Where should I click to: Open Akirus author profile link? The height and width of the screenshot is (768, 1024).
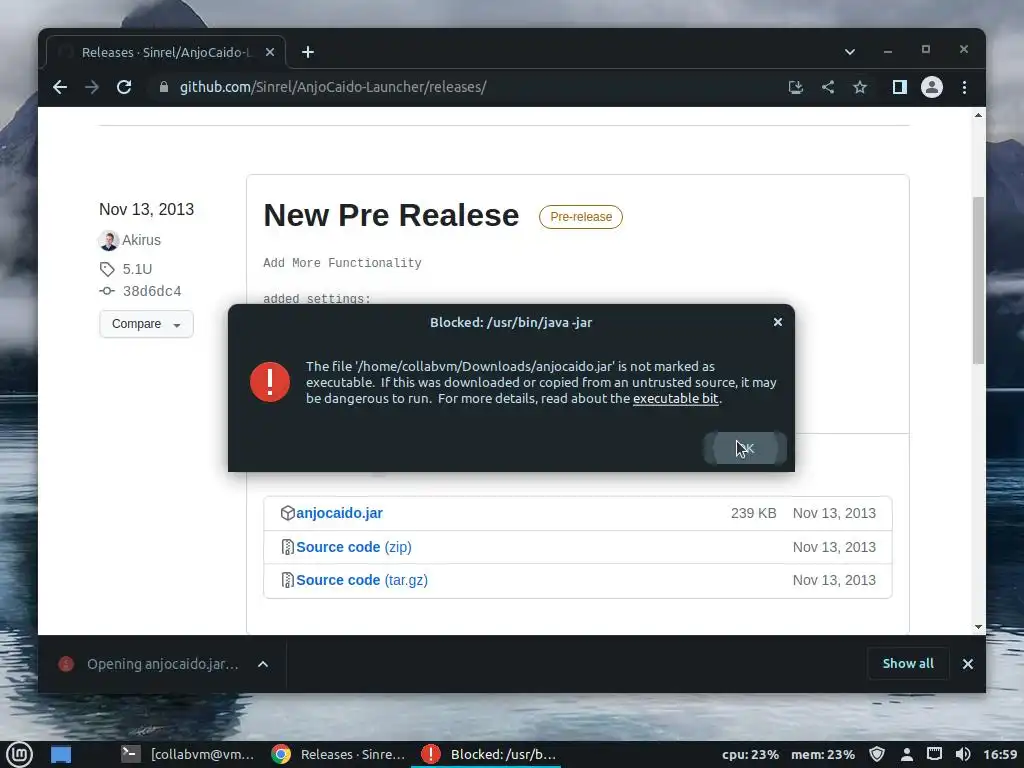coord(141,240)
